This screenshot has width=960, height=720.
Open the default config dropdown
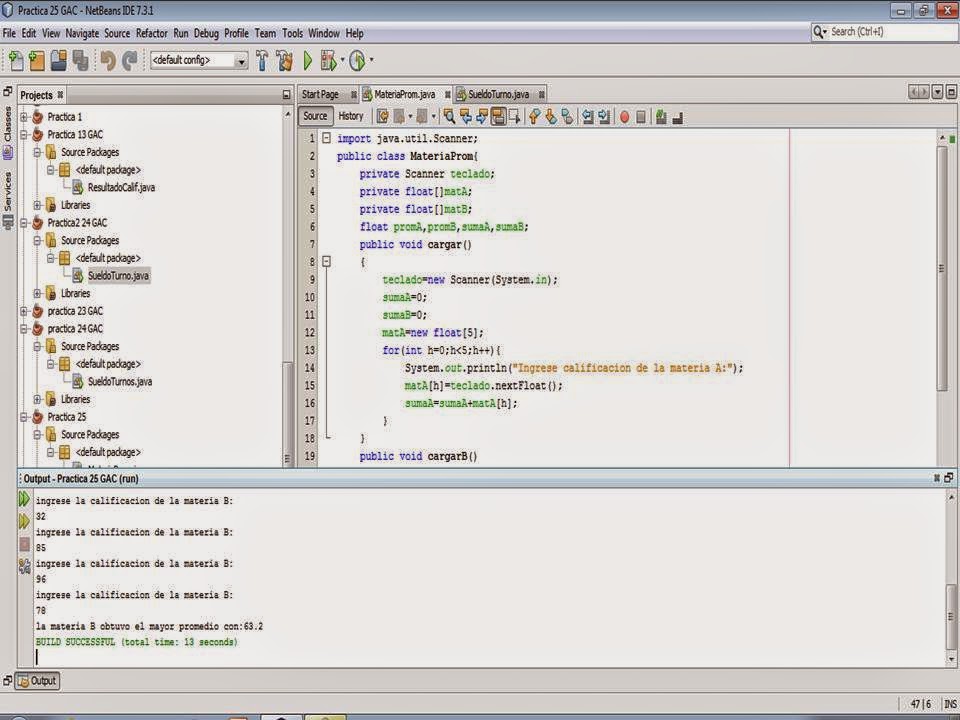(242, 60)
